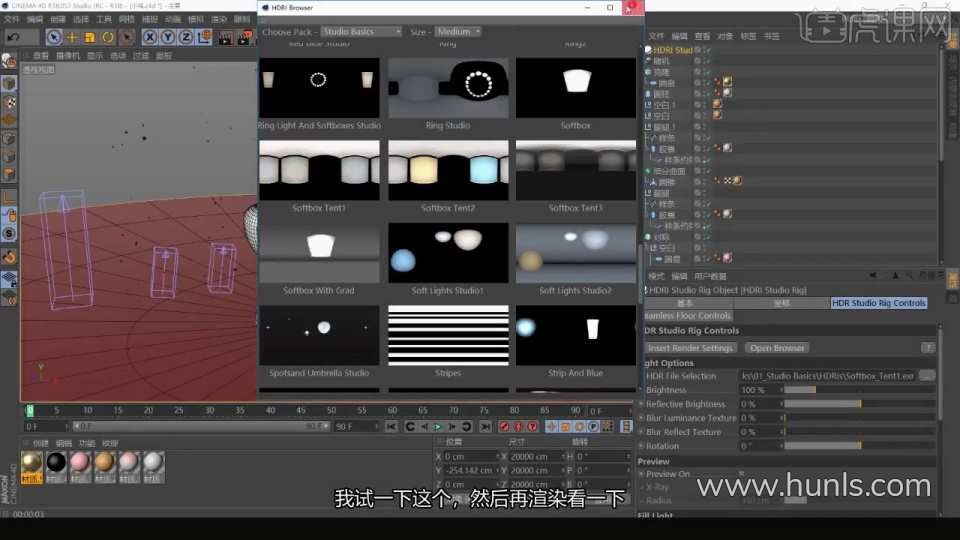Image resolution: width=960 pixels, height=540 pixels.
Task: Choose the Softbox Tent2 HDRI thumbnail
Action: pyautogui.click(x=448, y=170)
